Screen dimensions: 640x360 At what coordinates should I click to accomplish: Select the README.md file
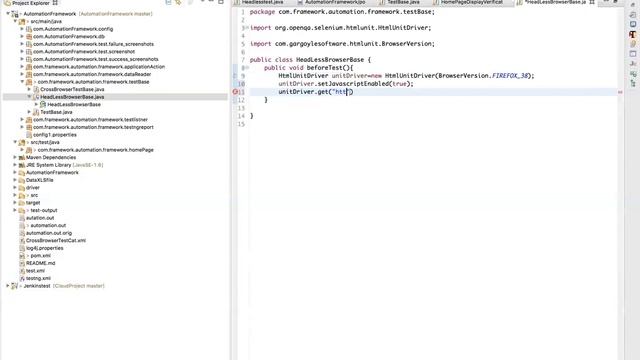point(40,263)
